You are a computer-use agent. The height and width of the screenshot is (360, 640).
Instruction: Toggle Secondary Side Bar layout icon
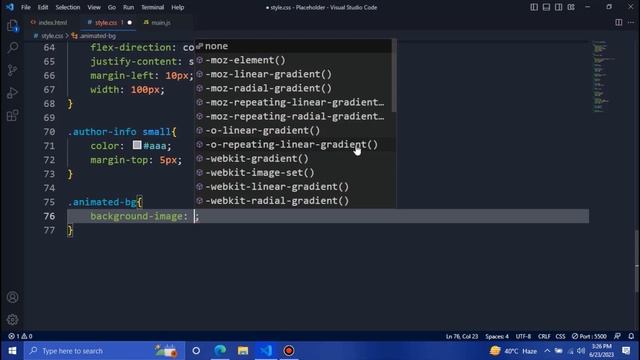pos(558,7)
